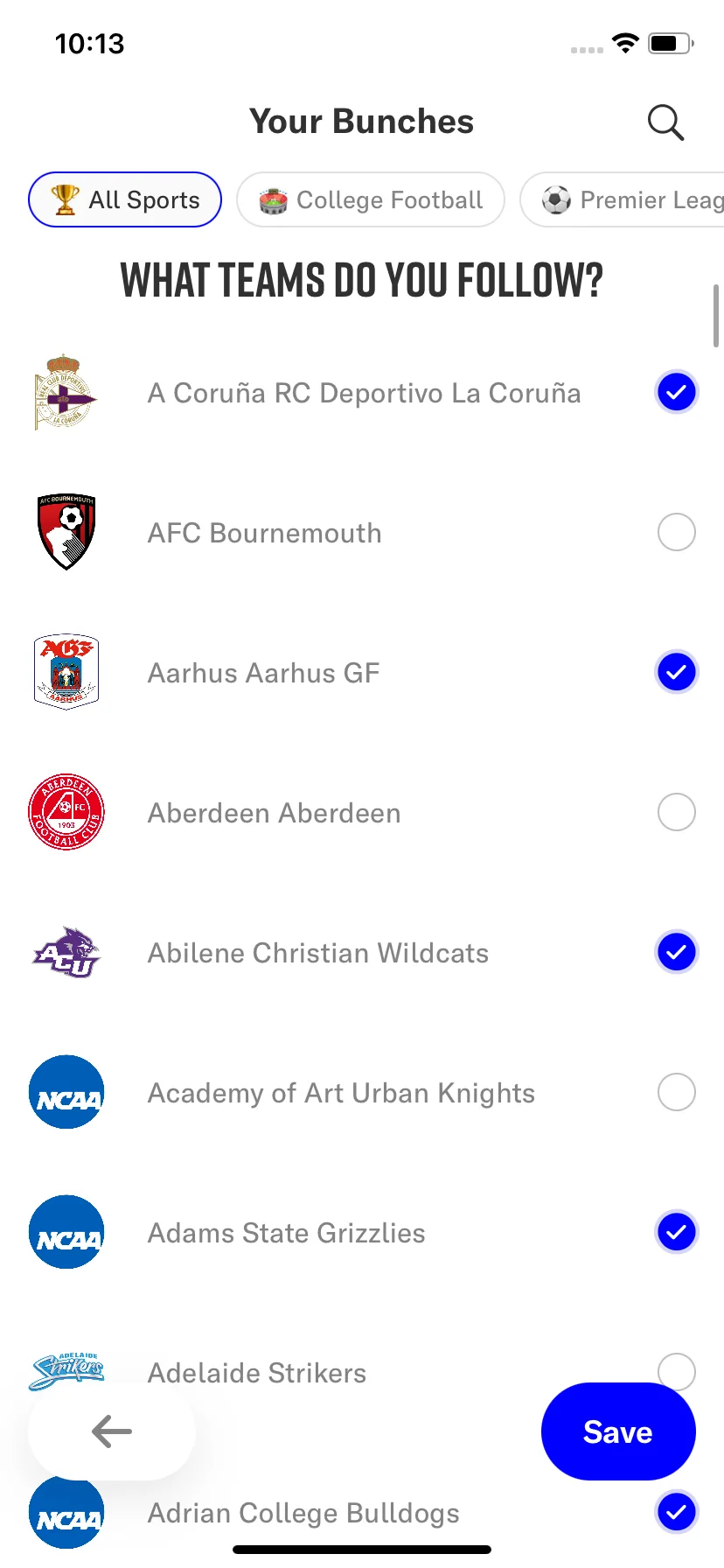Tap NCAA logo beside Academy of Art Urban Knights
The width and height of the screenshot is (724, 1568).
pos(66,1092)
